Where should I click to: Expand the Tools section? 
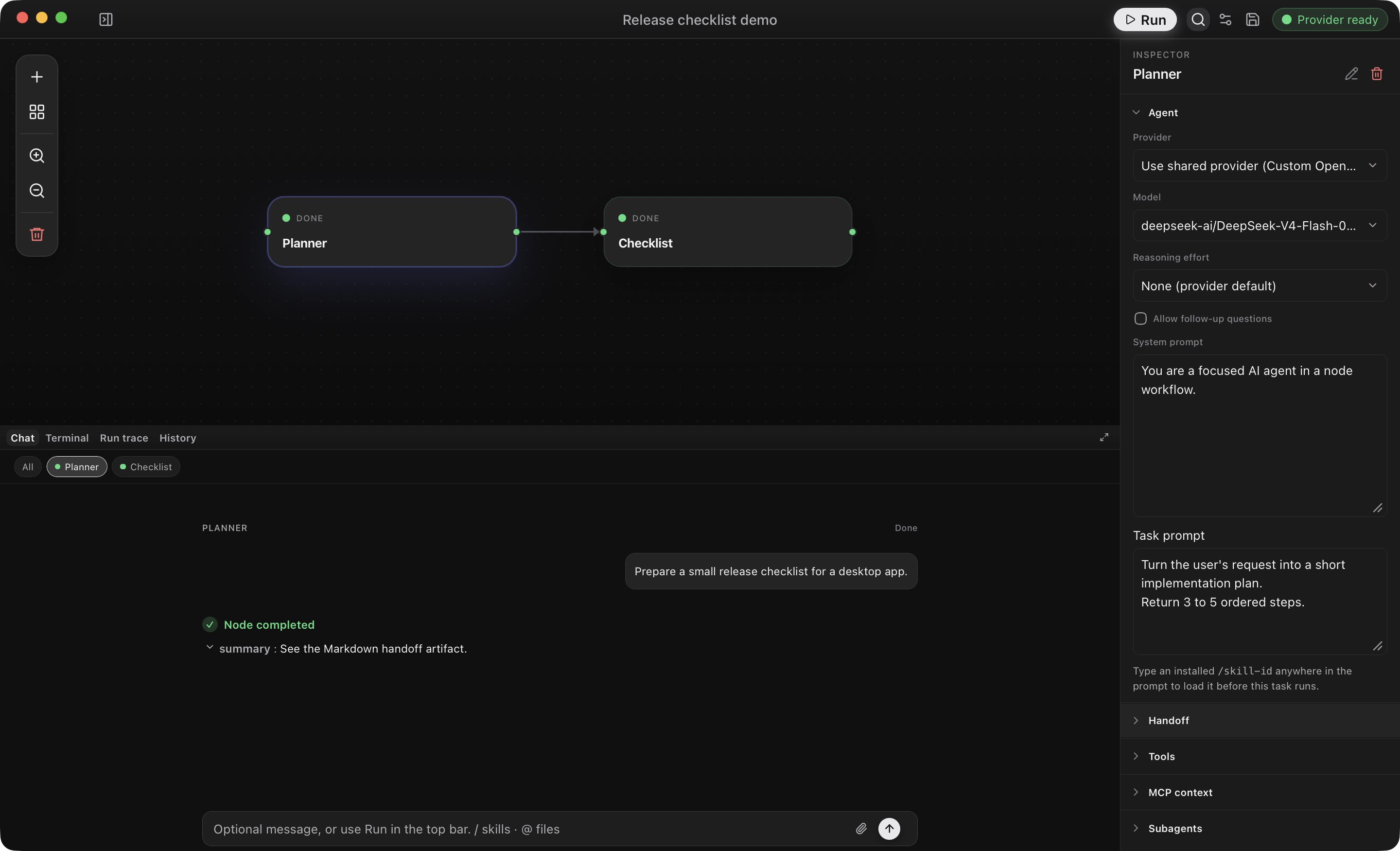pos(1260,756)
